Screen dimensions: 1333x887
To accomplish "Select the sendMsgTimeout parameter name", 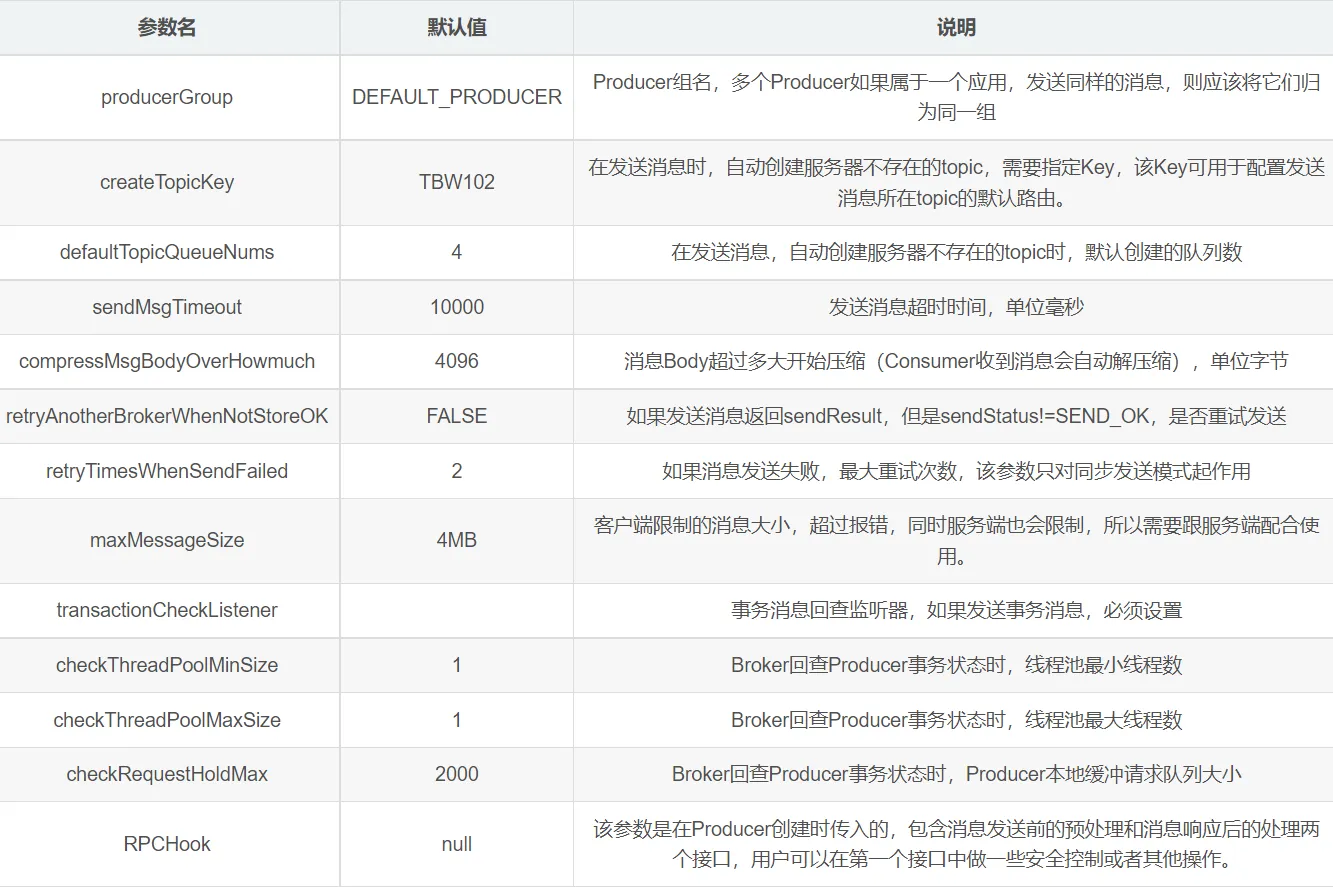I will point(167,307).
